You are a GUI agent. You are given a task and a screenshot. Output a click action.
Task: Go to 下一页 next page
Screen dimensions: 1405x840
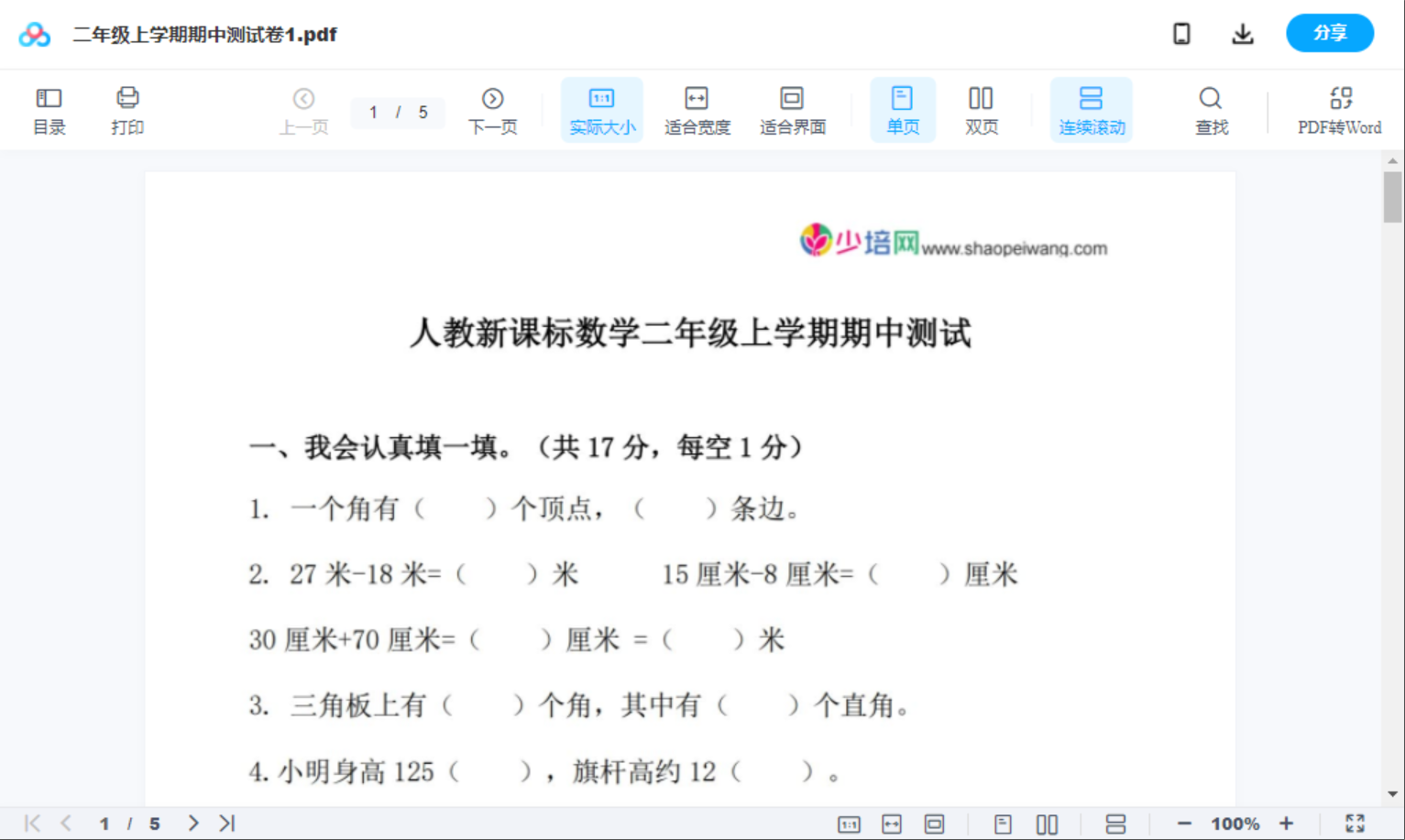[x=493, y=109]
